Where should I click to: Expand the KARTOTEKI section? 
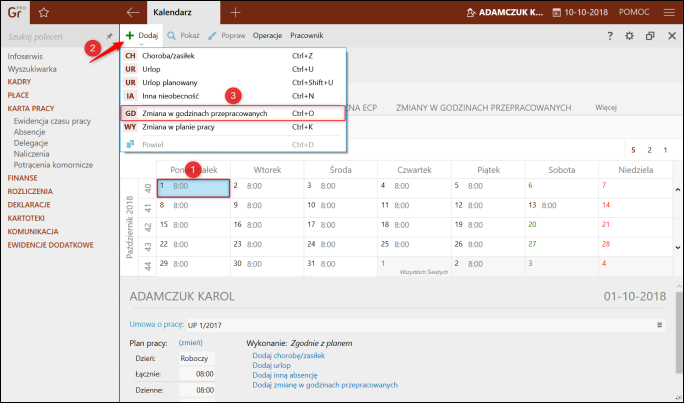pos(26,218)
